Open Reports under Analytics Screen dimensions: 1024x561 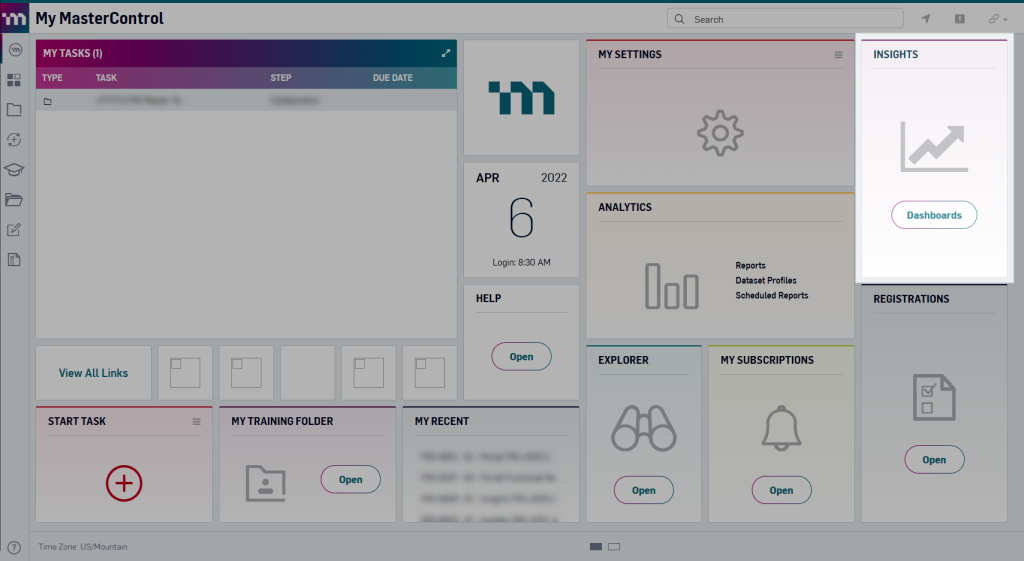[x=750, y=265]
